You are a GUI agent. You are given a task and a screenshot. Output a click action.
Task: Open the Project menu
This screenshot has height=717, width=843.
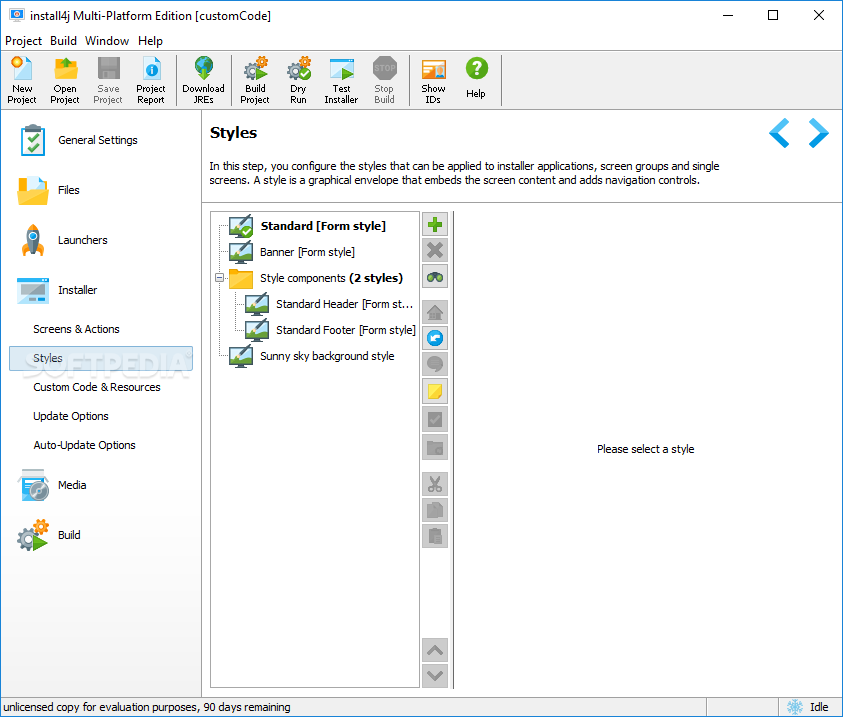[23, 41]
